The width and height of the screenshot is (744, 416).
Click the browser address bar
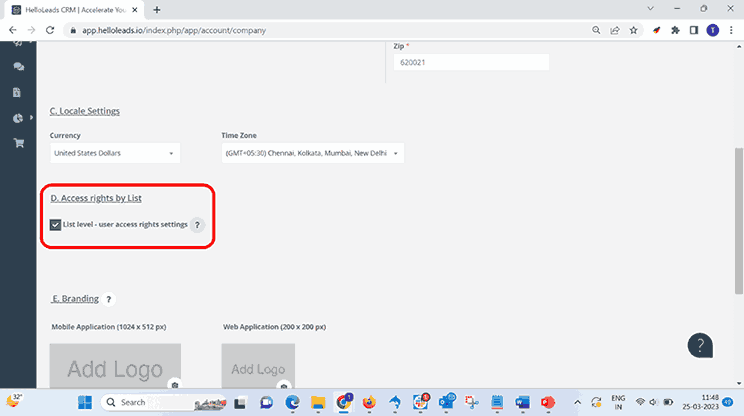coord(327,30)
